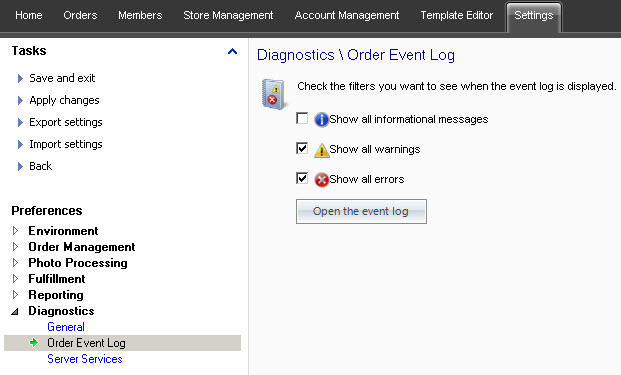621x375 pixels.
Task: Select the Photo Processing category label
Action: click(78, 263)
